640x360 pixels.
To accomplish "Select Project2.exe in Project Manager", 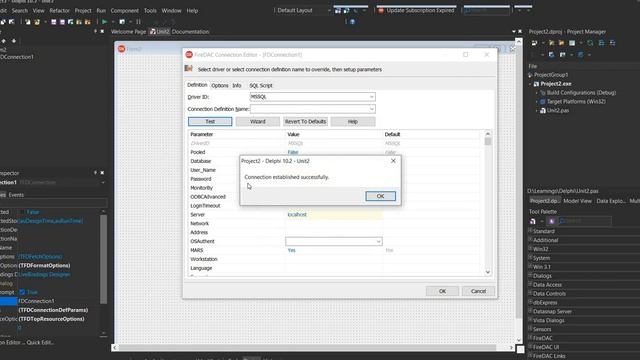I will pos(556,84).
